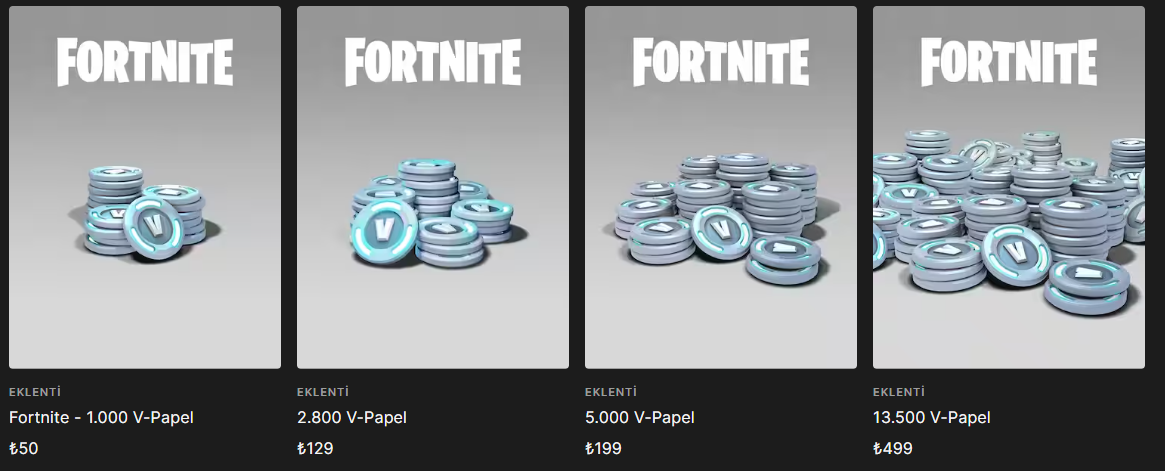Select the ₺129 price label
The image size is (1165, 471).
pos(315,448)
